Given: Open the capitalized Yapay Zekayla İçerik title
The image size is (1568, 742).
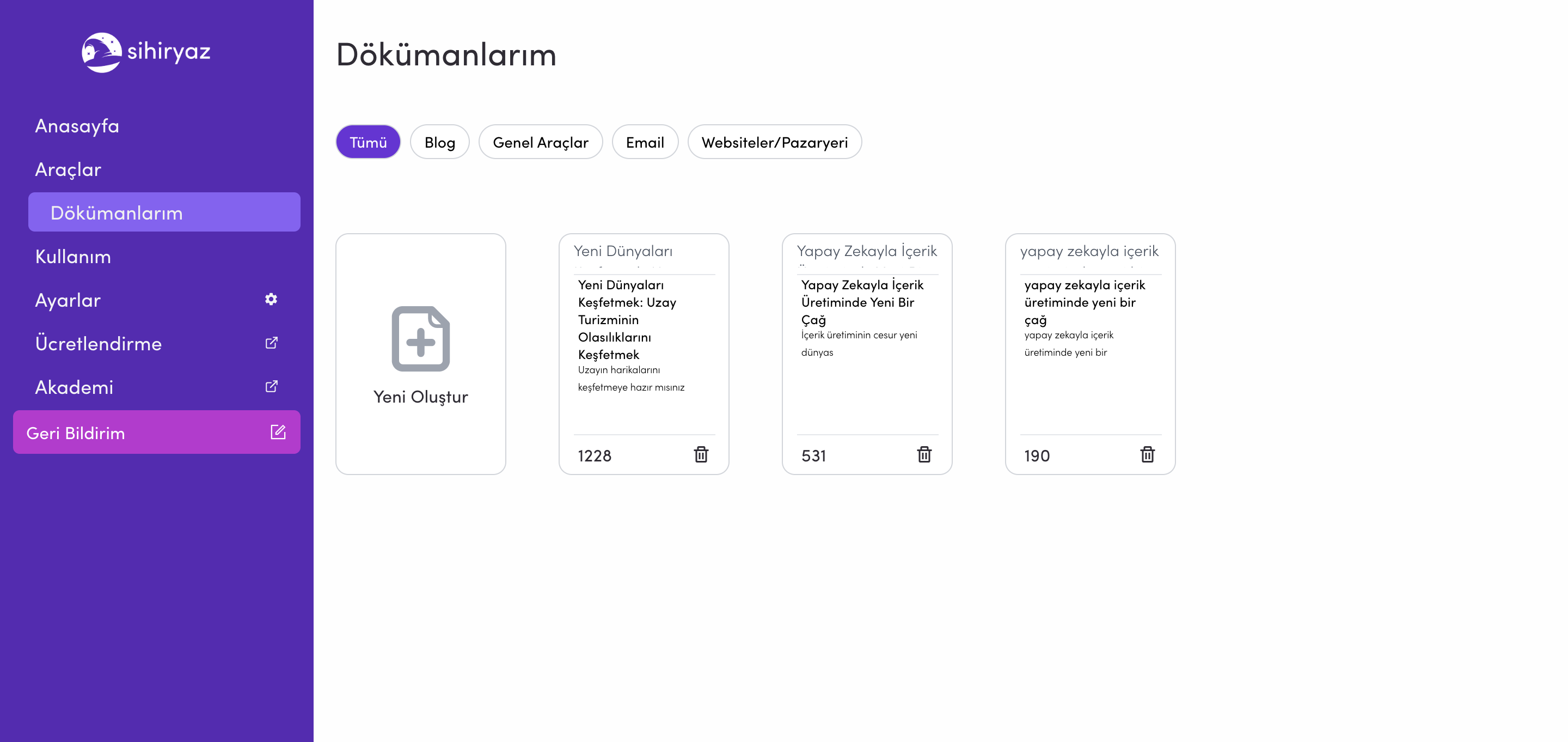Looking at the screenshot, I should tap(867, 251).
